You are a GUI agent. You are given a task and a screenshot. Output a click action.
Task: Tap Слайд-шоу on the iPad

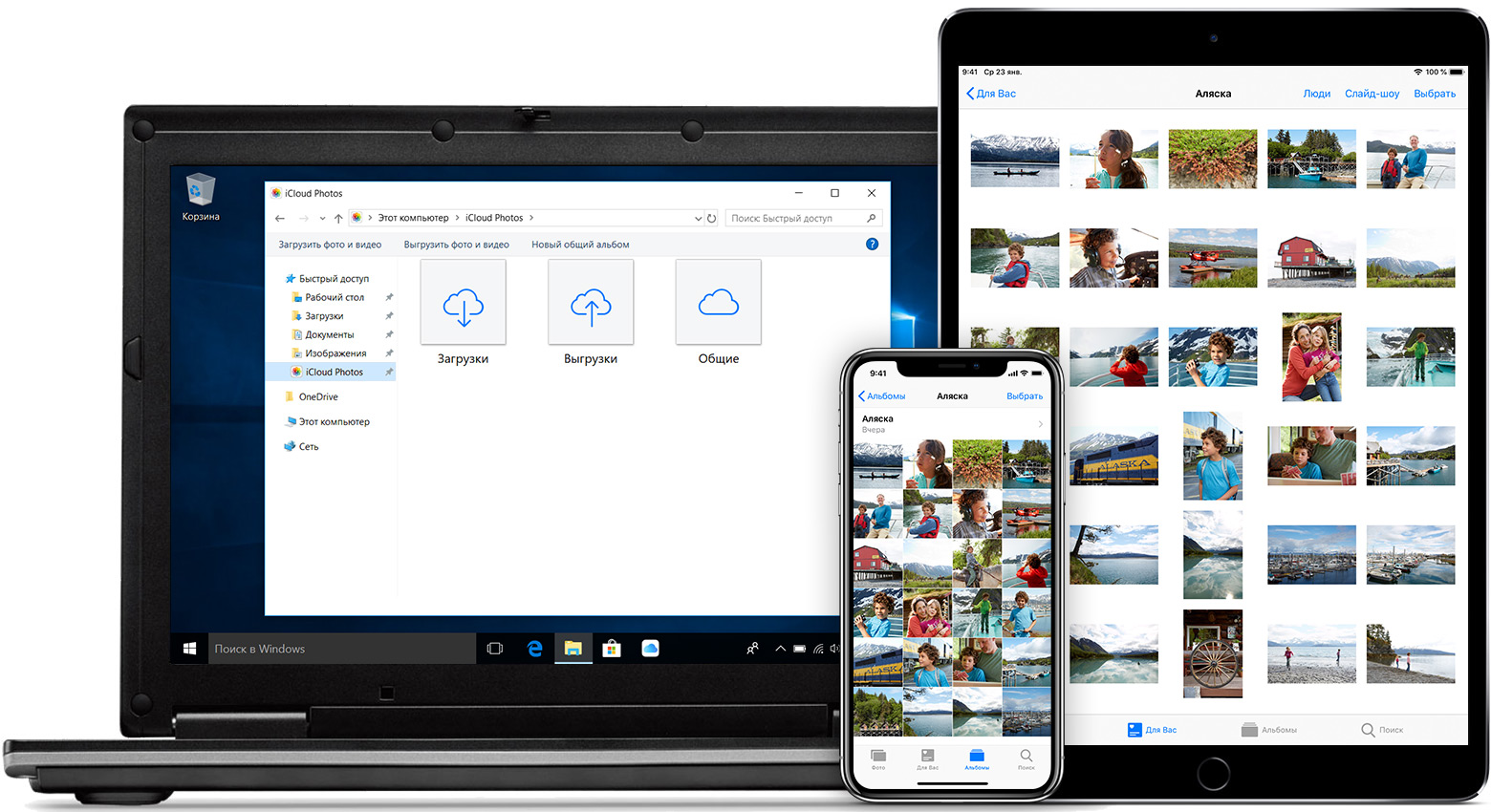click(1372, 94)
